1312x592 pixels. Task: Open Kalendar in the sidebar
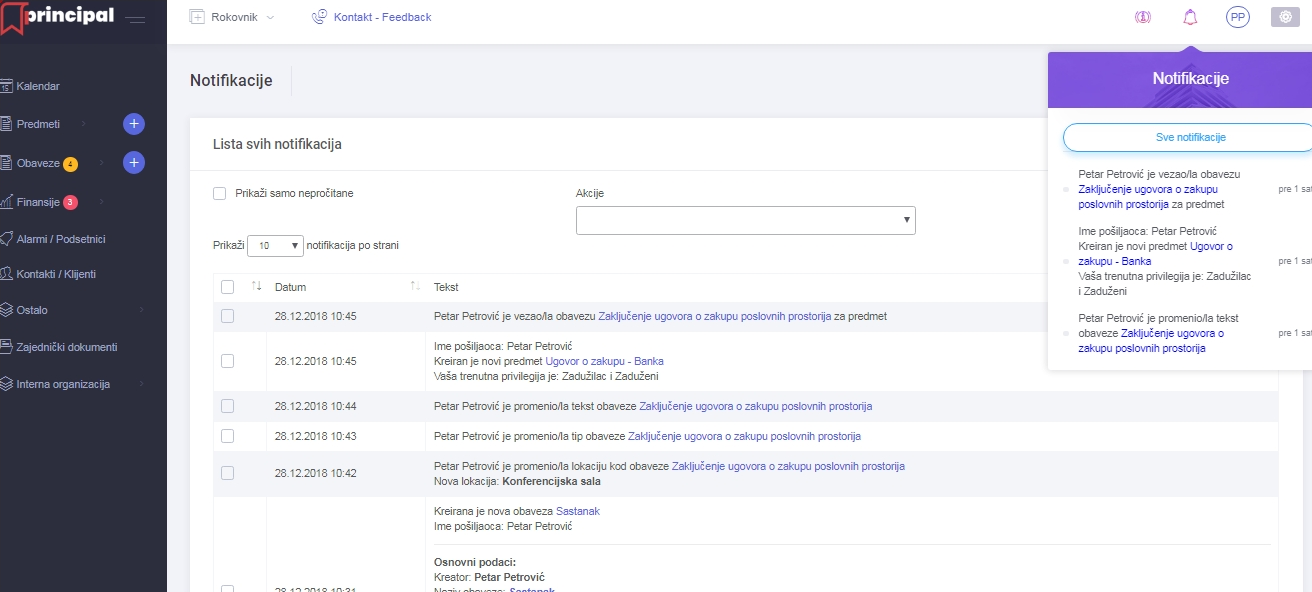pos(38,86)
